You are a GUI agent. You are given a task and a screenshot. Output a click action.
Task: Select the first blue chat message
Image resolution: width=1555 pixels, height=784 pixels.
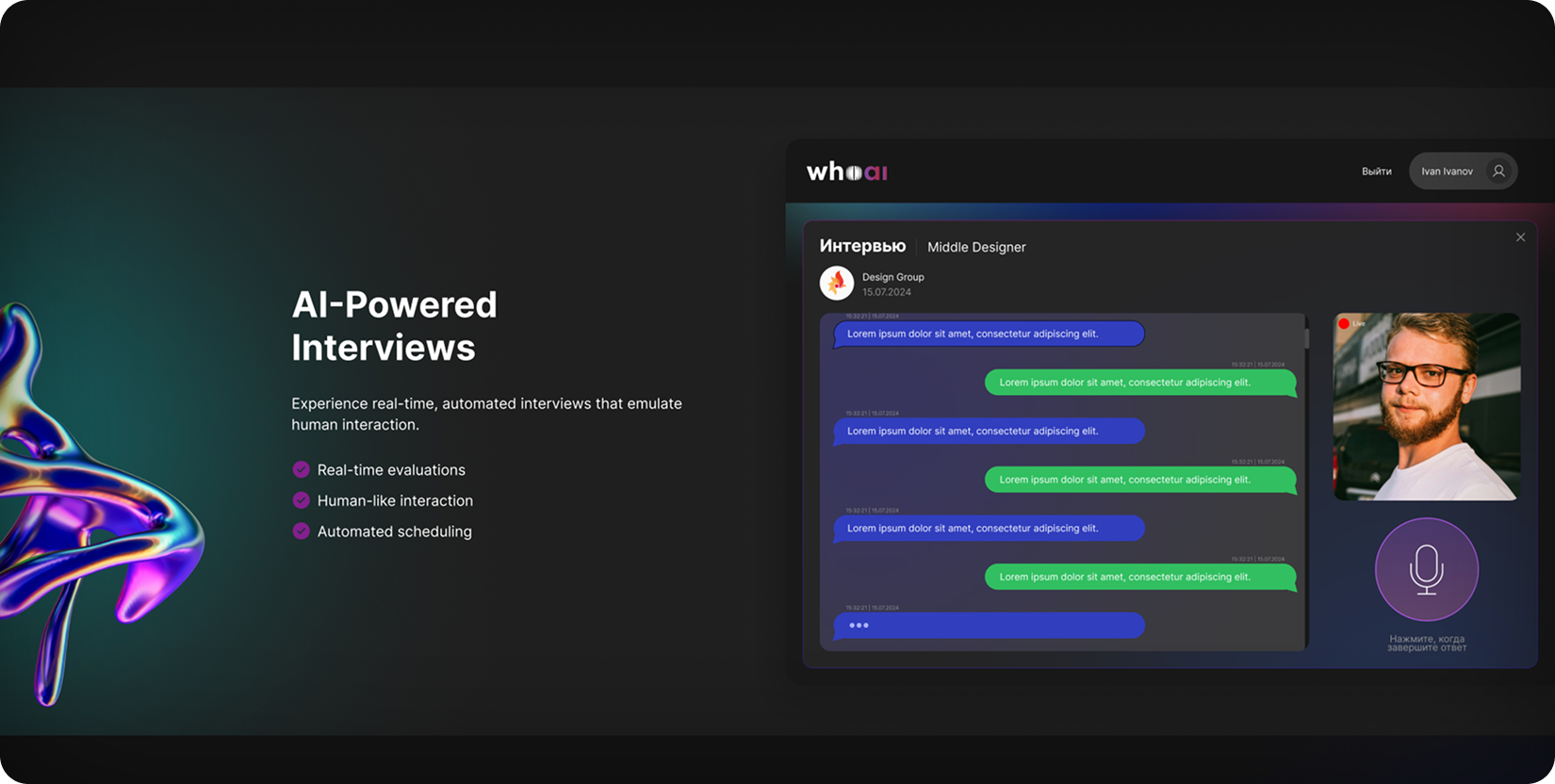[989, 334]
